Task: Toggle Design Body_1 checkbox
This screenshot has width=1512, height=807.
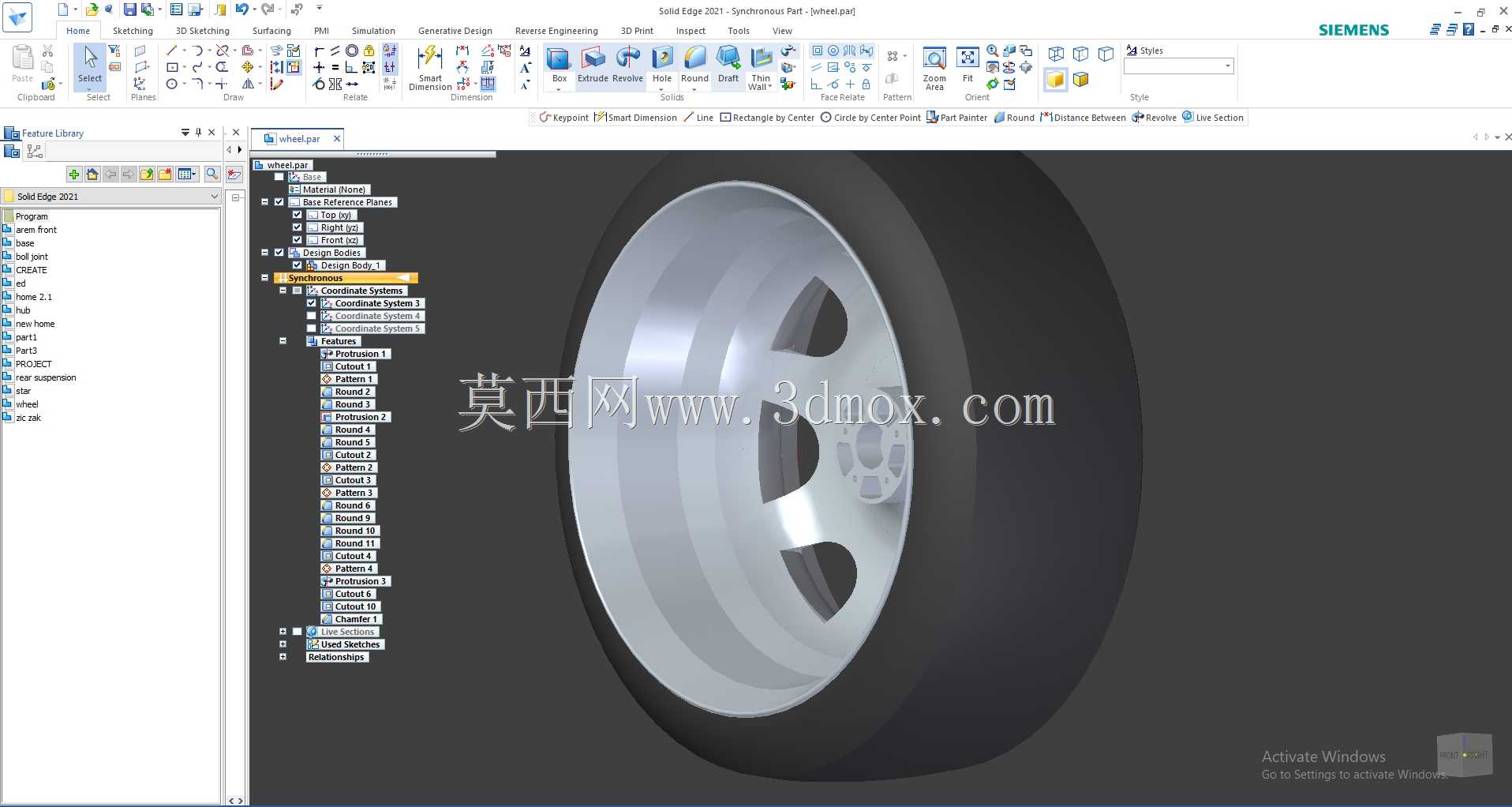Action: pos(298,265)
